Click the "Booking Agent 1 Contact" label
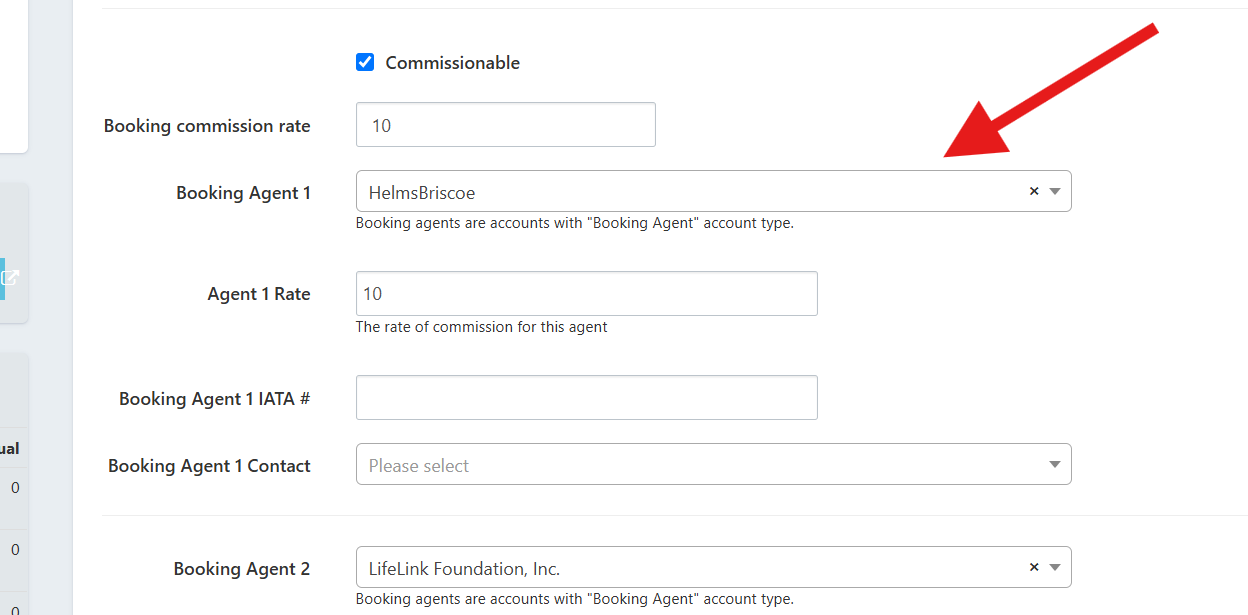Viewport: 1248px width, 615px height. click(209, 466)
